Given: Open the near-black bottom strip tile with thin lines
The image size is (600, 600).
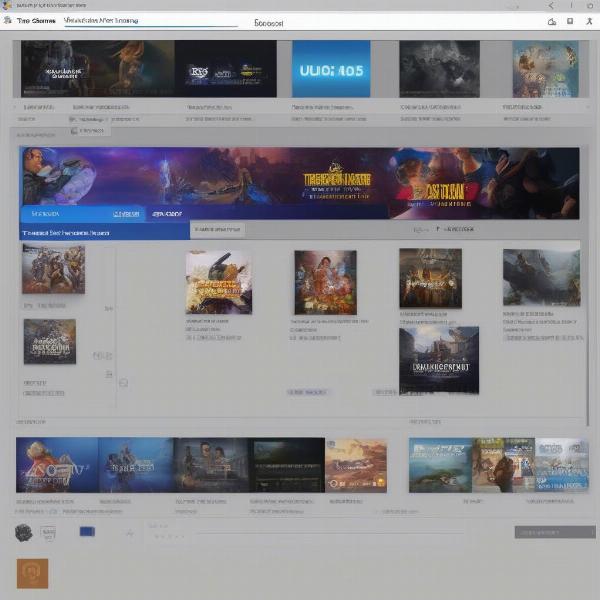Looking at the screenshot, I should [287, 465].
